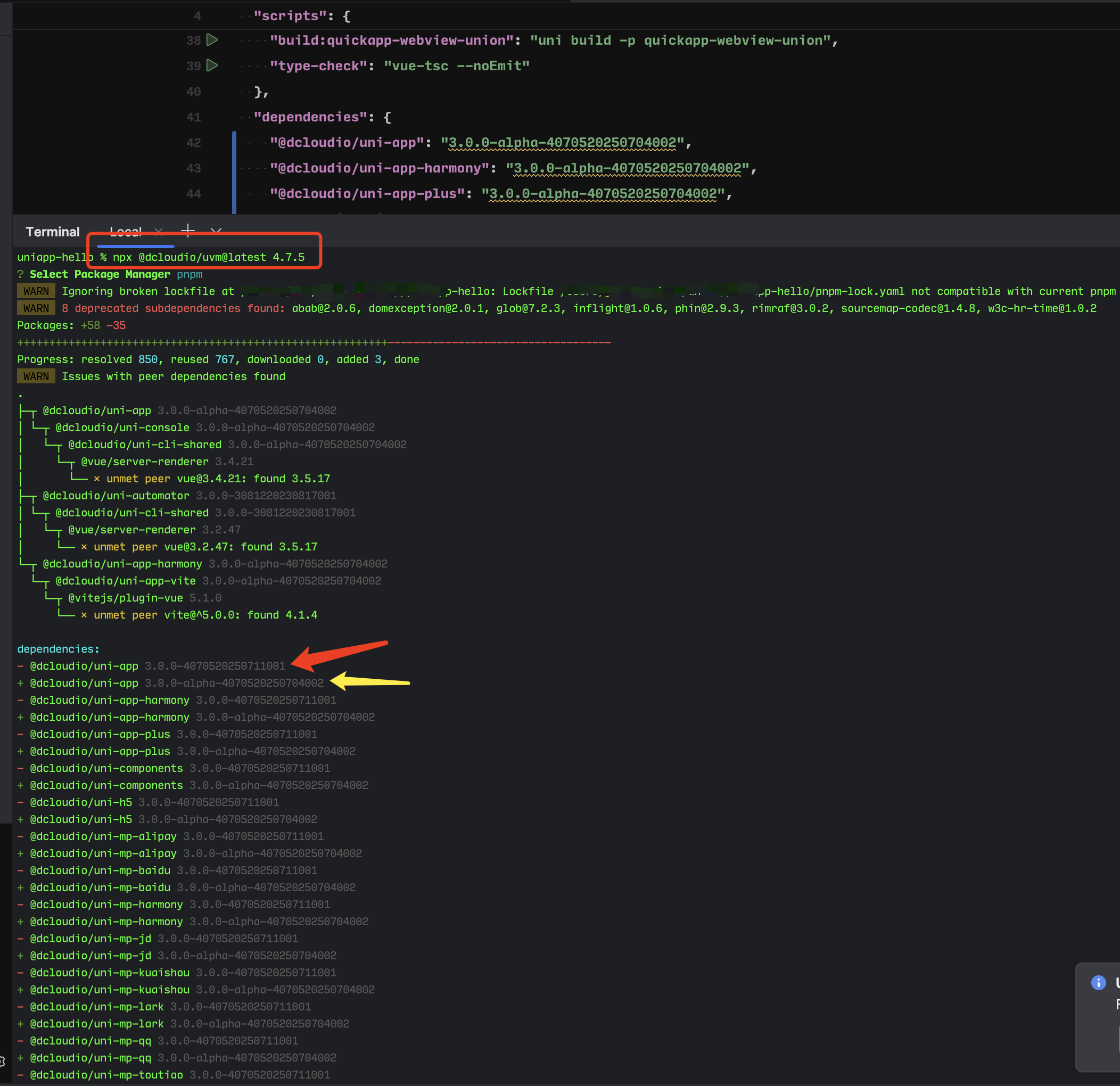Click "Issues with peer dependencies found" warning
Image resolution: width=1120 pixels, height=1086 pixels.
174,377
